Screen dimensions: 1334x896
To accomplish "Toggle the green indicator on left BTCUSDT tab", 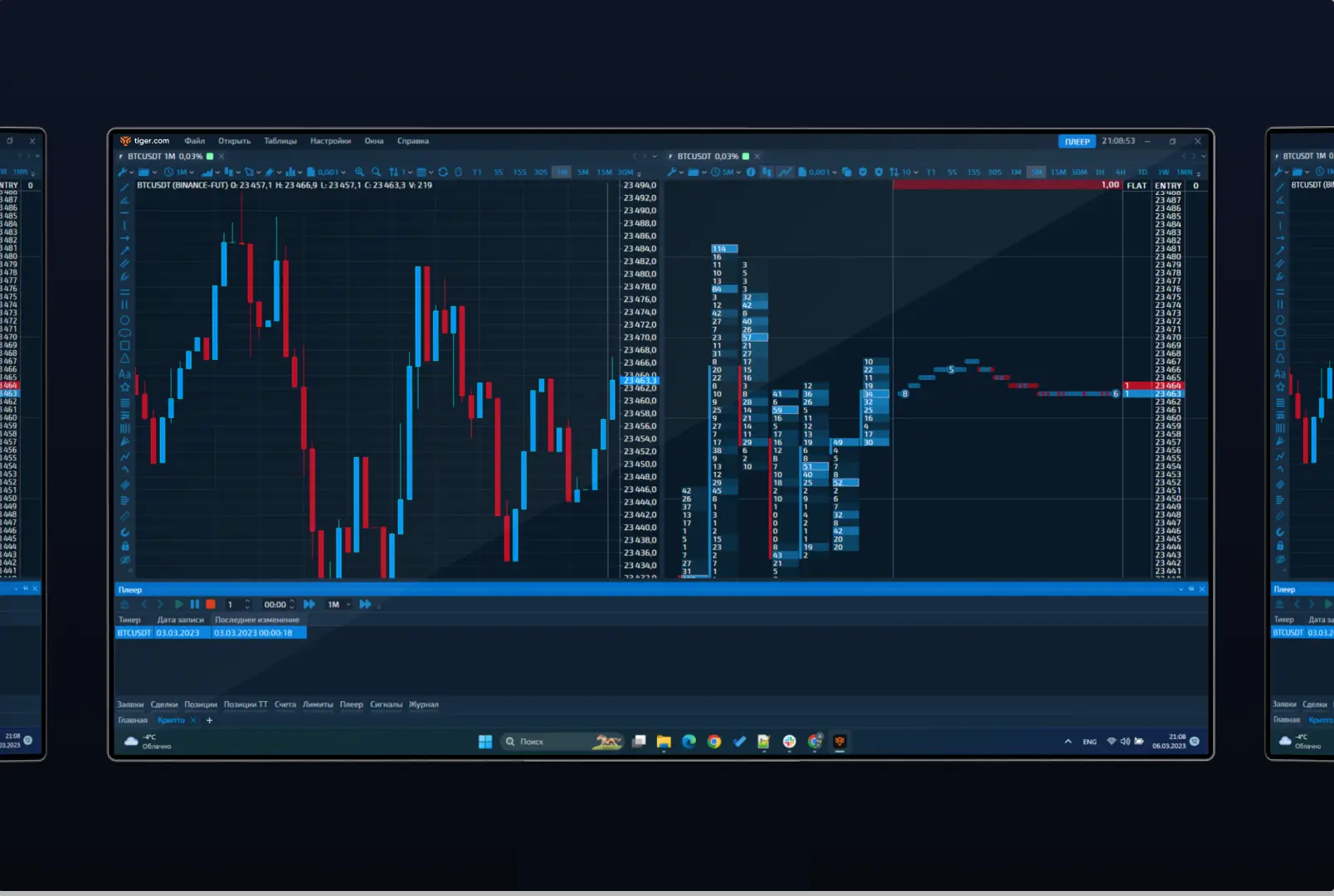I will (210, 156).
